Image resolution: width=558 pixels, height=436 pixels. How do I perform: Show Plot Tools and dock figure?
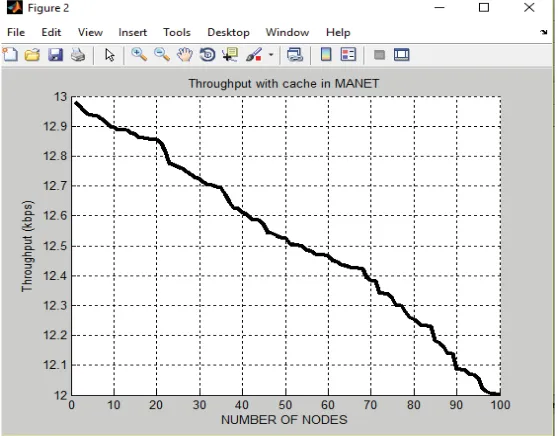(x=402, y=55)
